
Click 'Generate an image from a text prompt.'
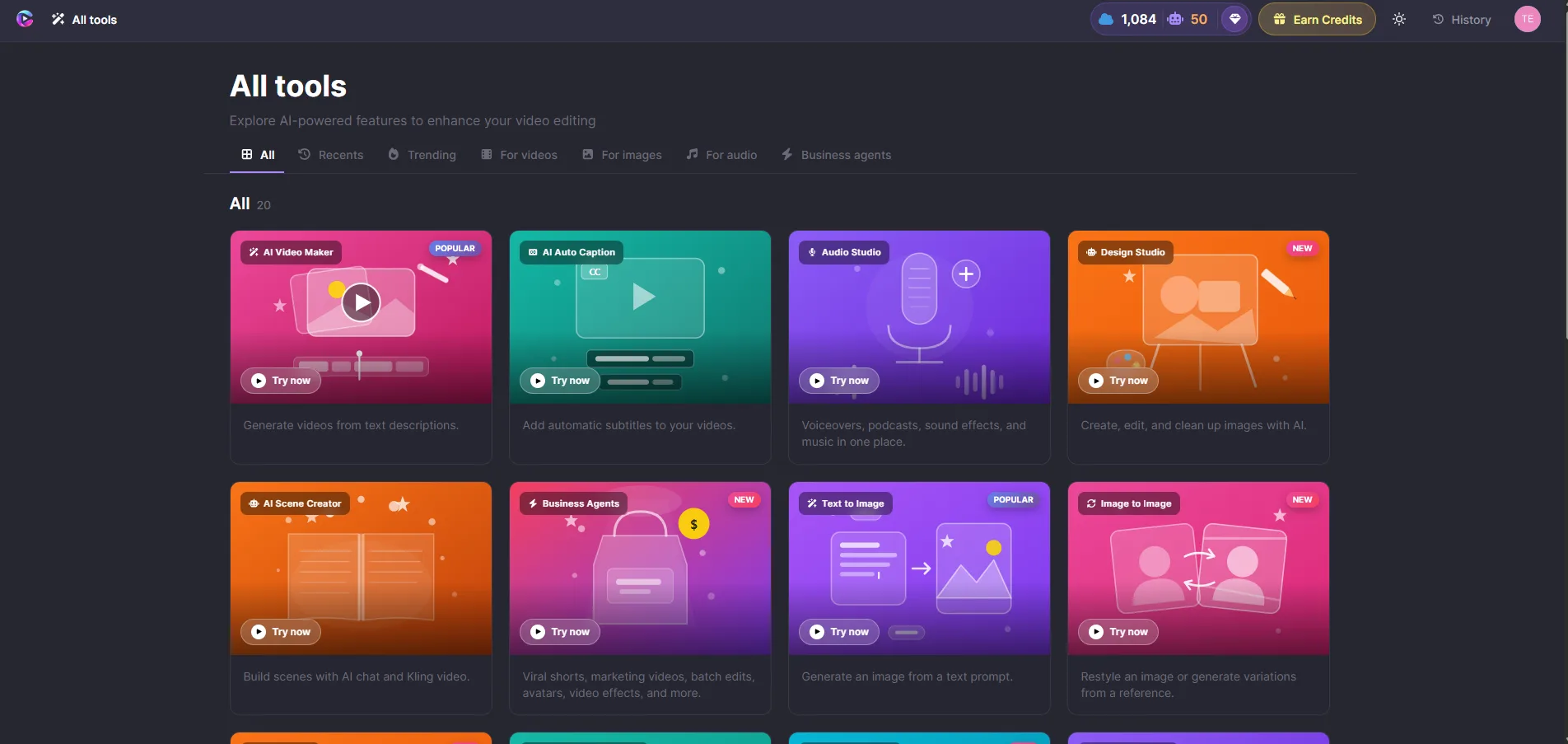click(x=908, y=676)
